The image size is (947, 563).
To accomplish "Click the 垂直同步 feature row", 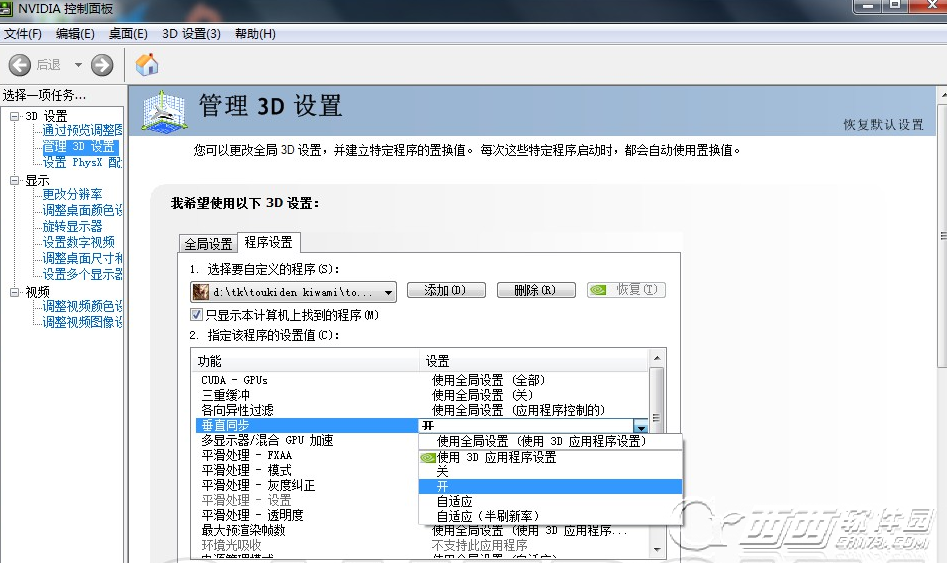I will click(x=307, y=425).
